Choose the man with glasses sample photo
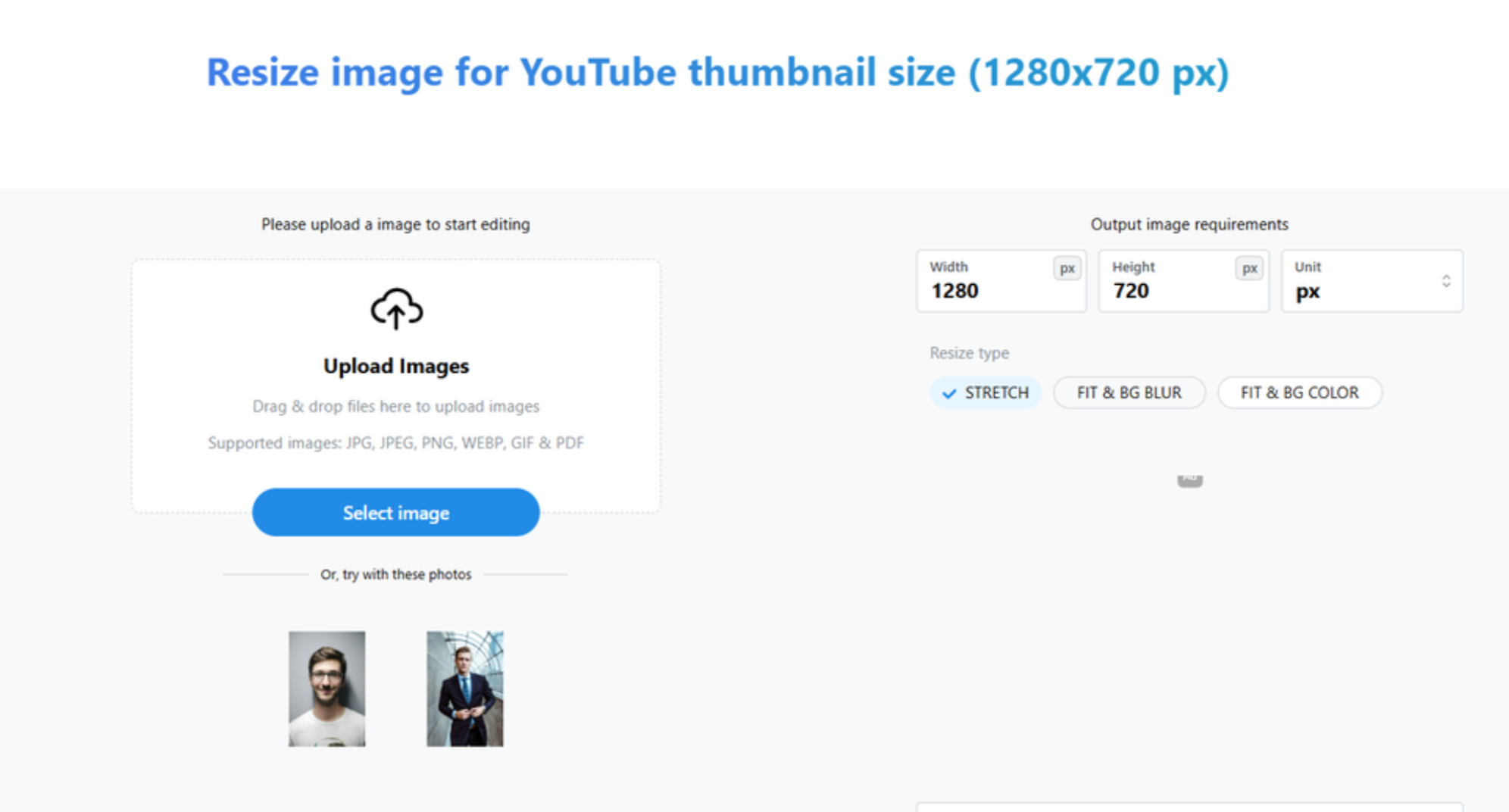The image size is (1509, 812). [x=326, y=689]
